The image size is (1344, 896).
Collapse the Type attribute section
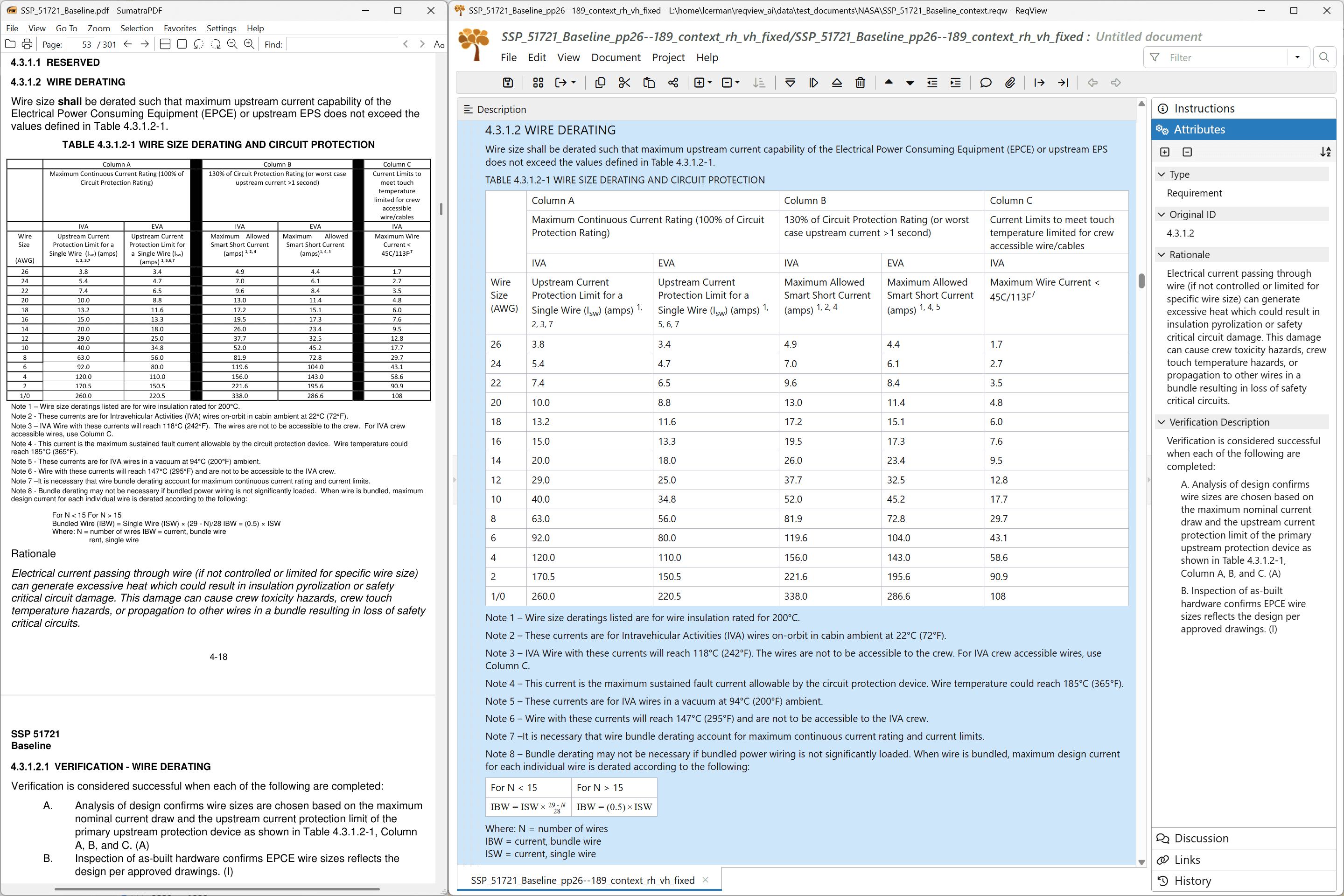pos(1161,174)
